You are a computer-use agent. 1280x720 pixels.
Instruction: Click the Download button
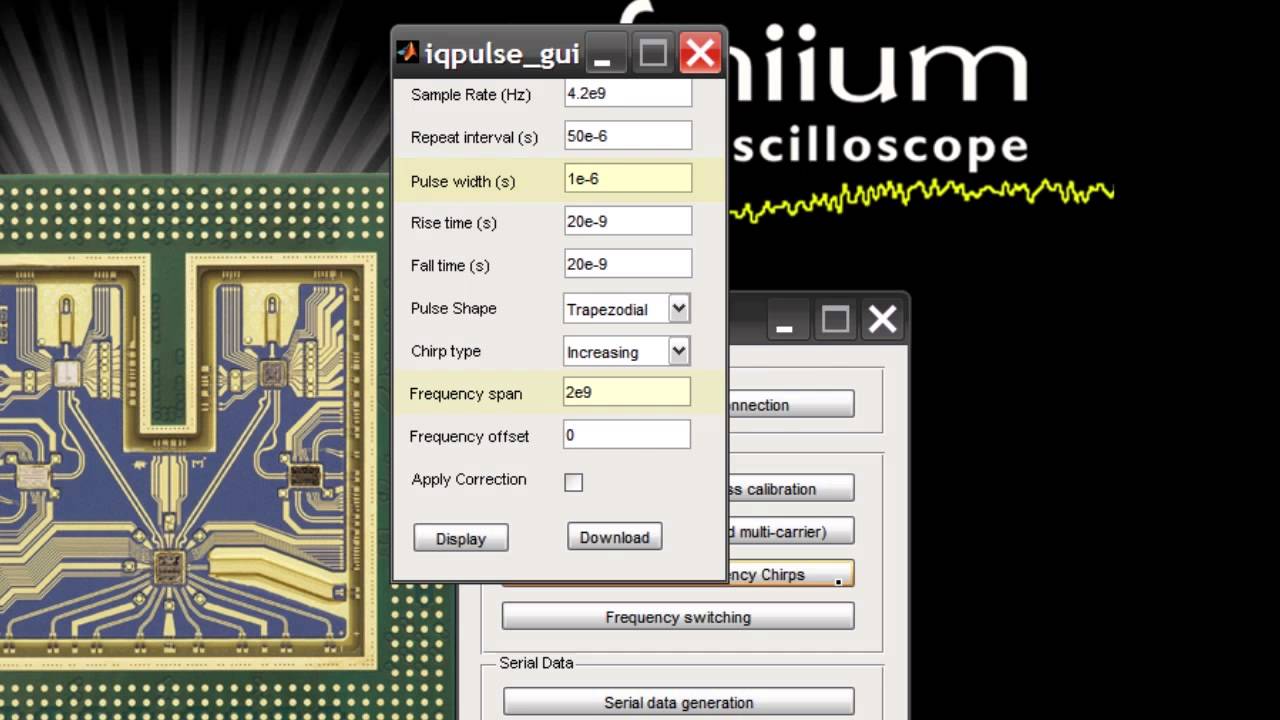point(614,537)
